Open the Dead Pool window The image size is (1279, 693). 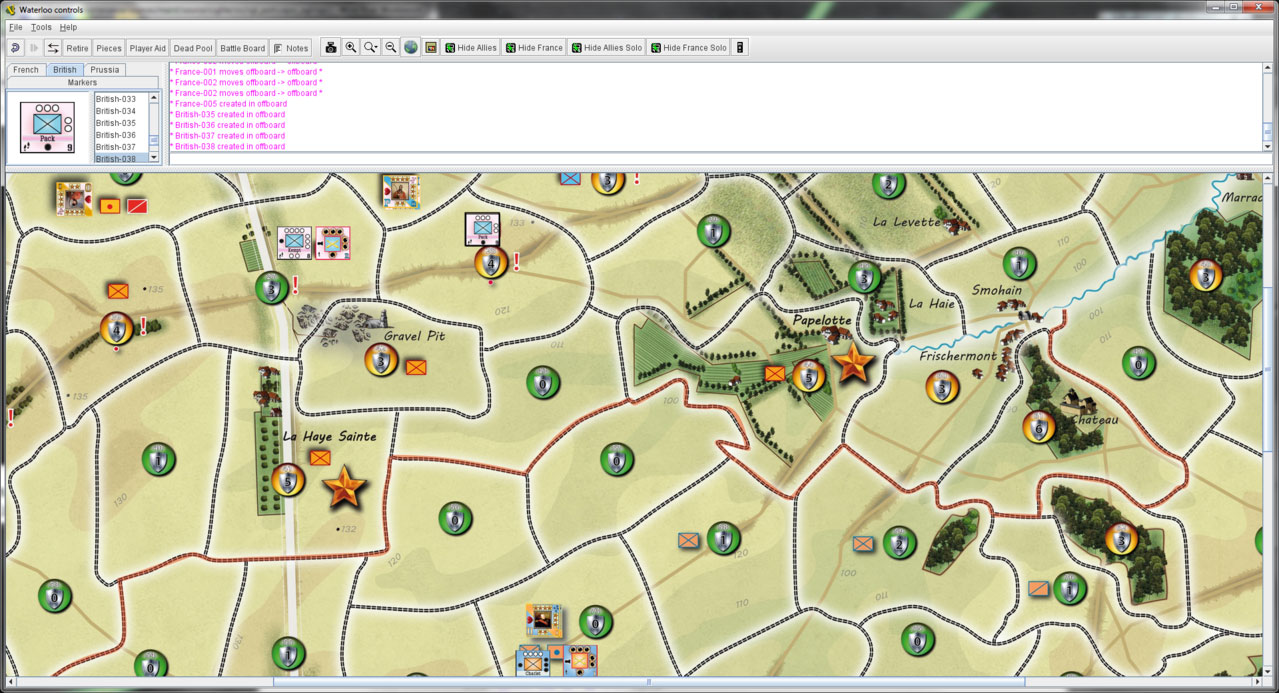[x=192, y=48]
